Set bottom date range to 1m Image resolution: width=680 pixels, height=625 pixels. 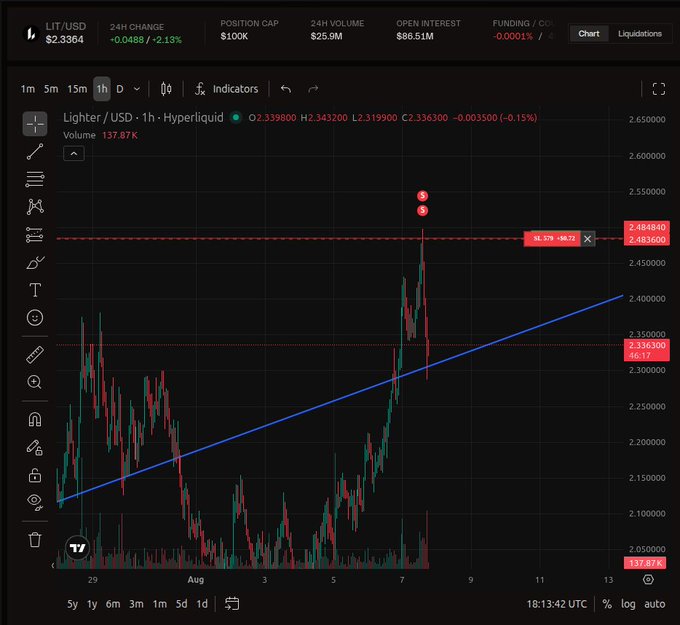pos(160,604)
